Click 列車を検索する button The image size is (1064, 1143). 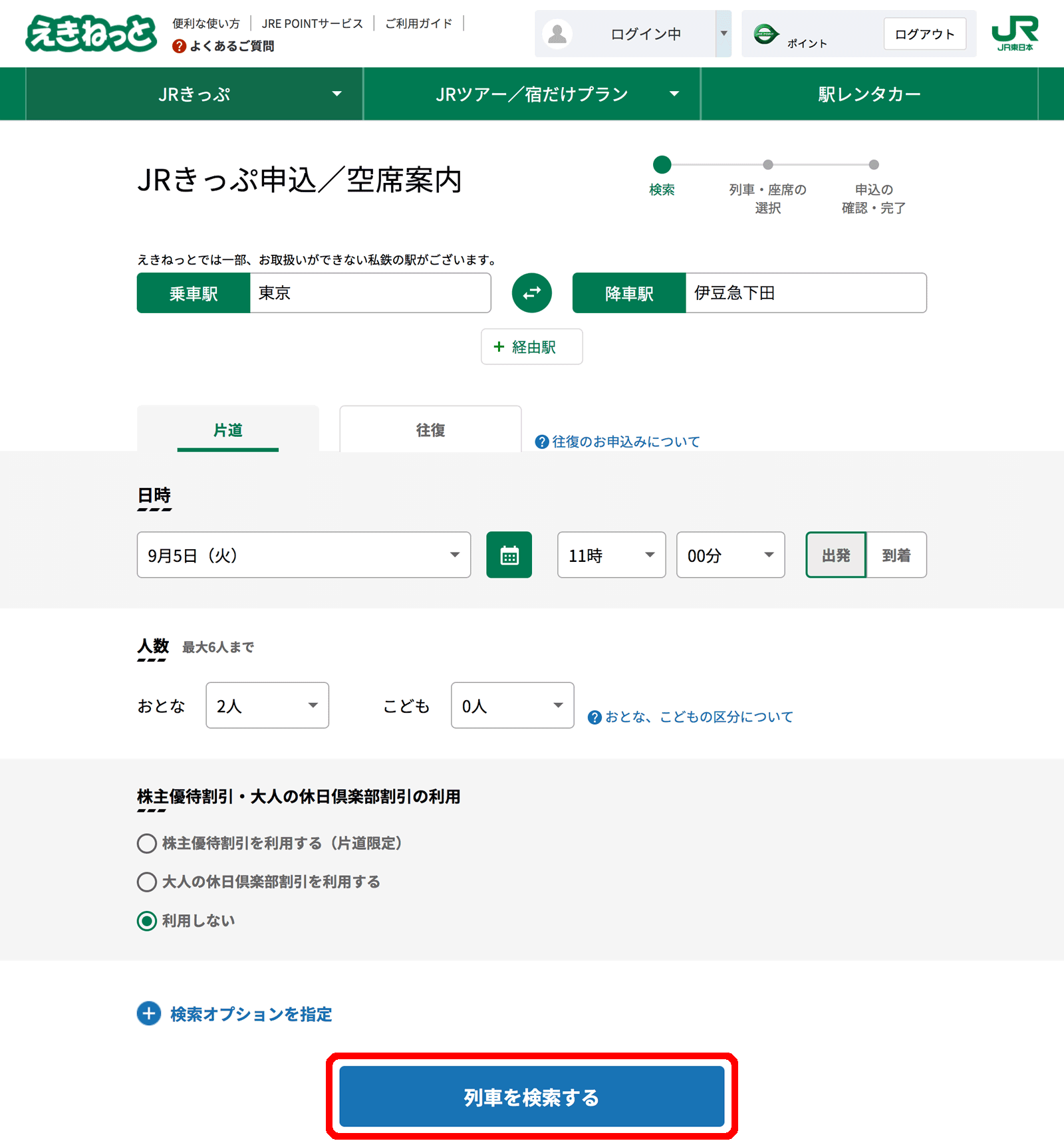point(532,1096)
